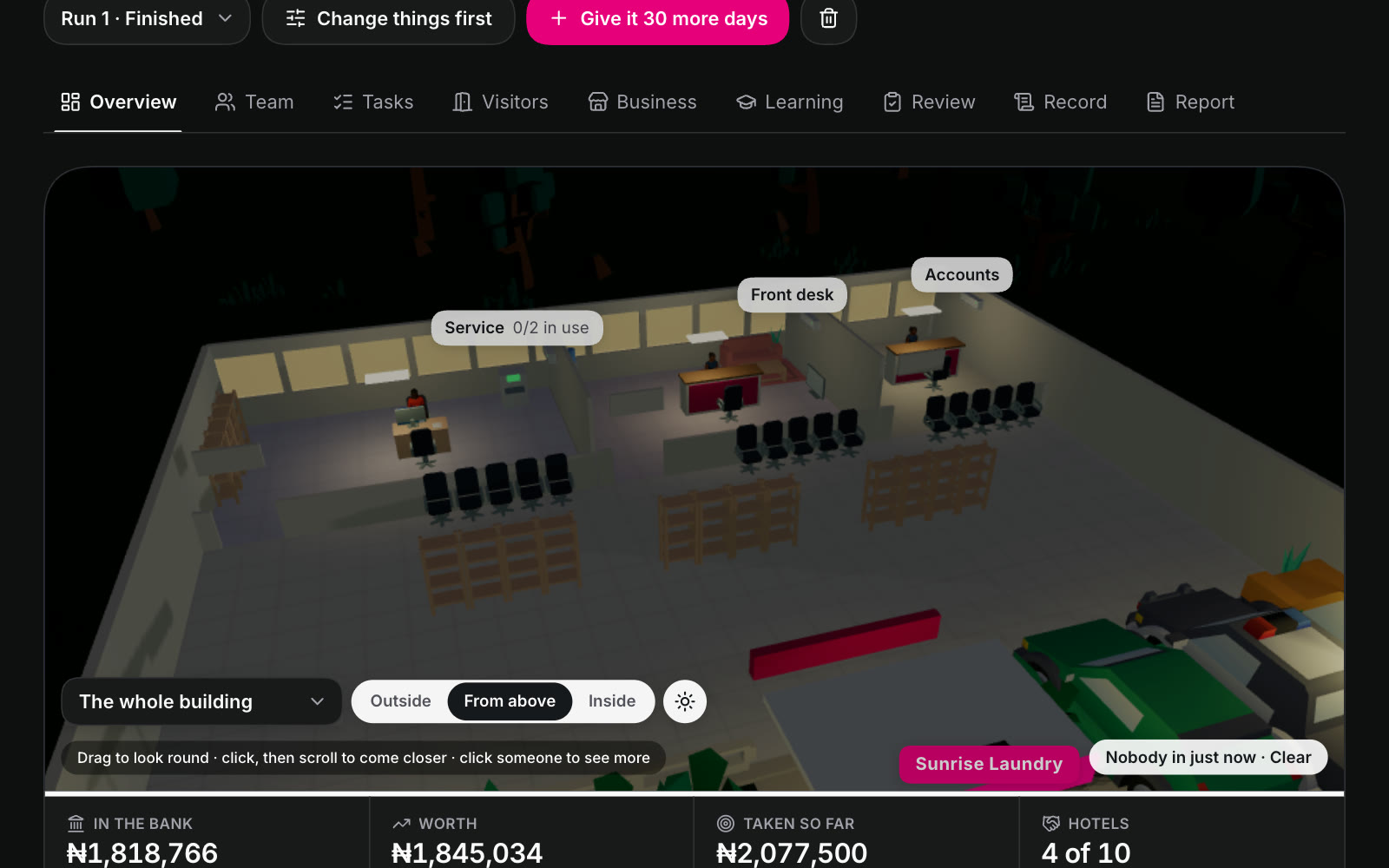
Task: Click Give it 30 more days
Action: (658, 18)
